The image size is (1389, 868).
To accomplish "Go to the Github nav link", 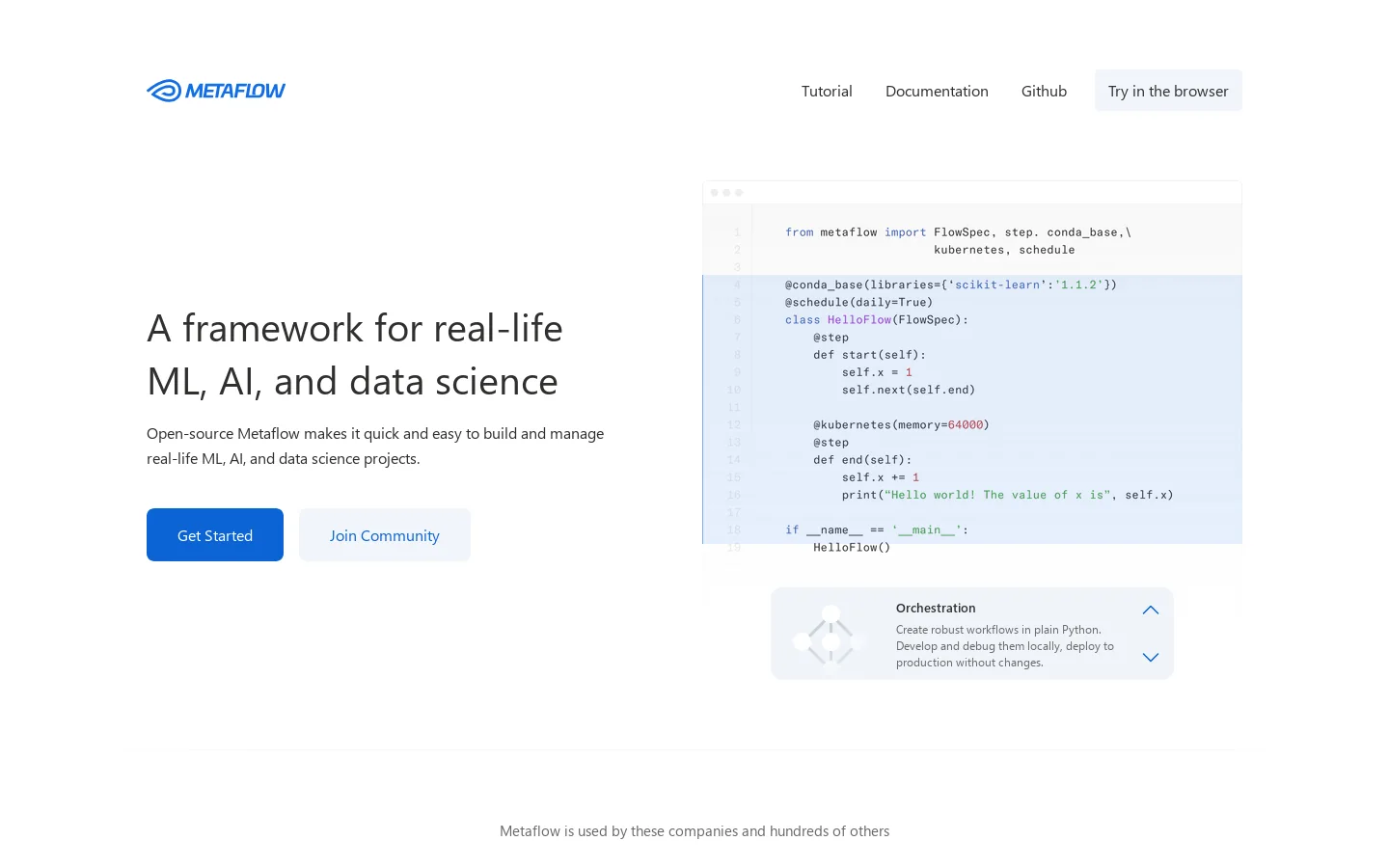I will coord(1044,91).
